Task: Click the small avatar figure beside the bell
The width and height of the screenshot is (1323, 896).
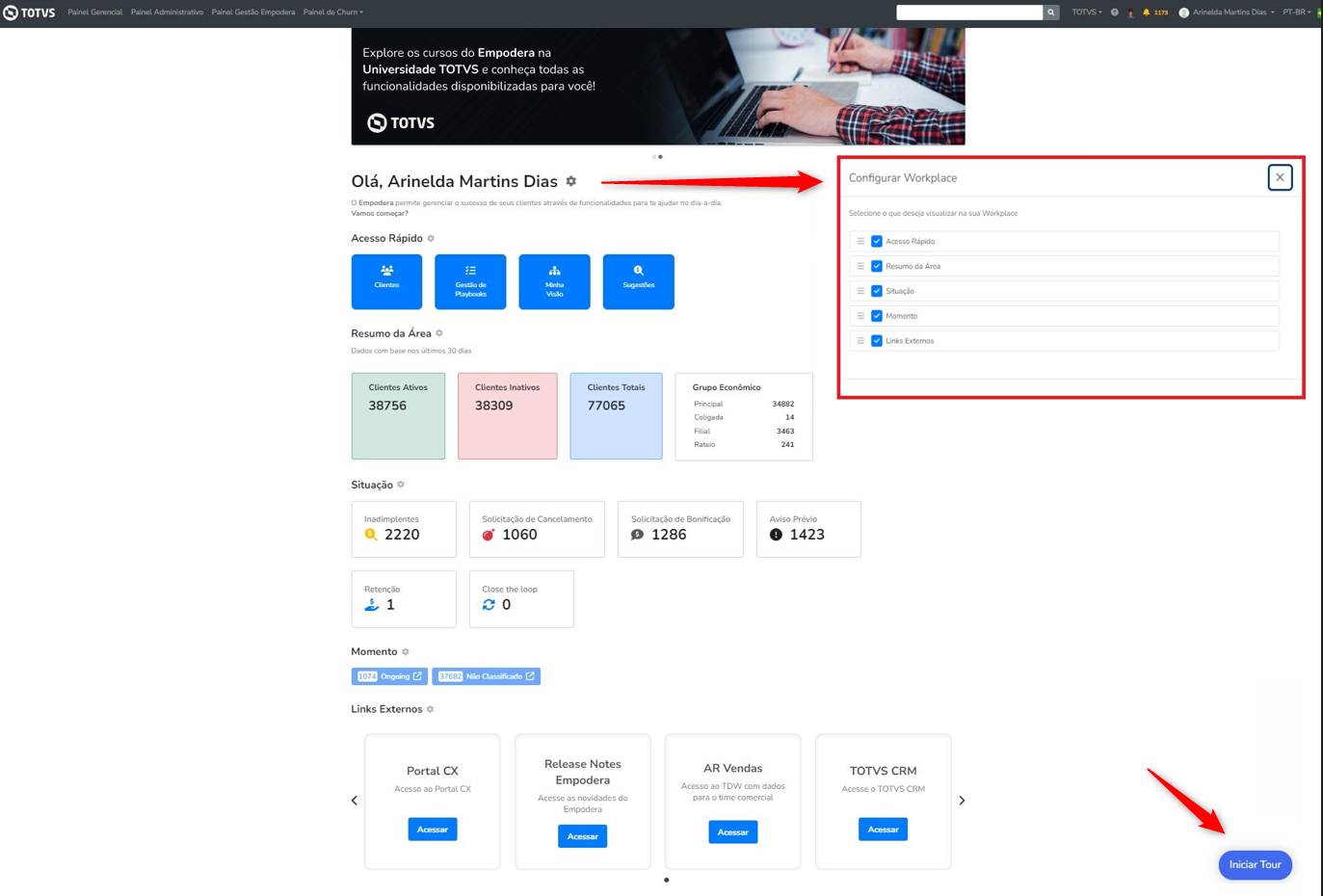Action: pos(1130,13)
